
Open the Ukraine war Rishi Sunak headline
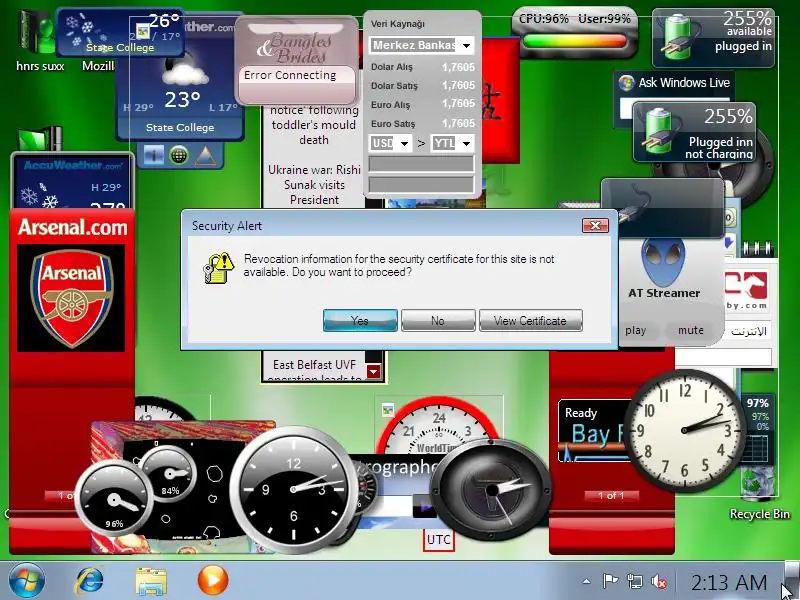point(314,184)
